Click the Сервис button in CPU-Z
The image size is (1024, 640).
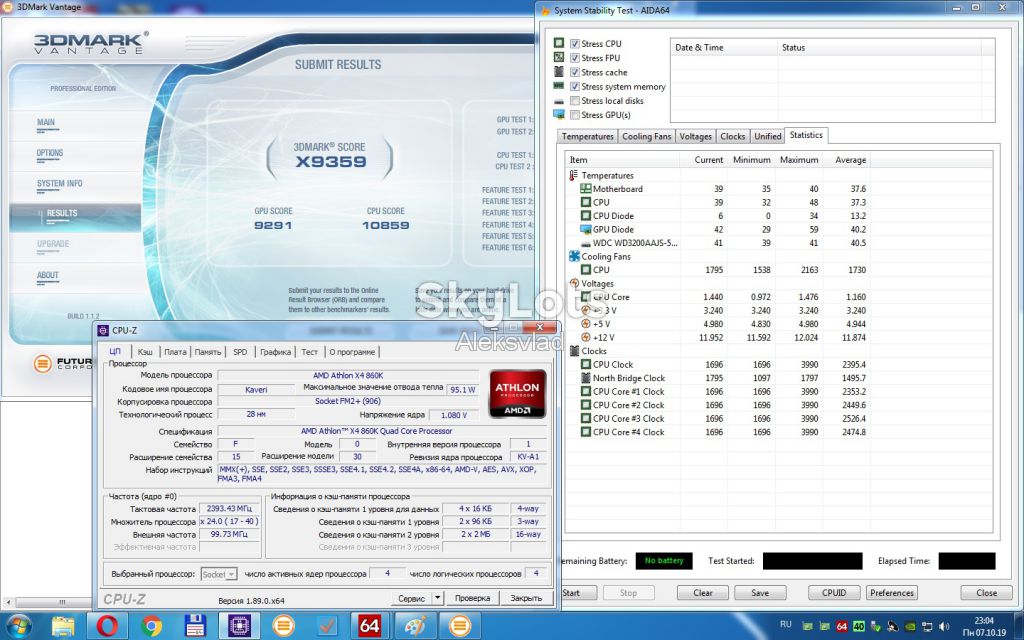(x=411, y=598)
